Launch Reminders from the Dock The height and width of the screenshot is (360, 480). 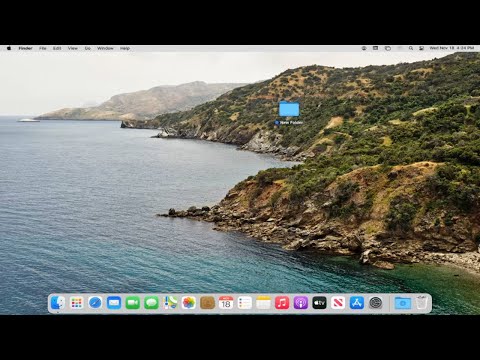[x=245, y=303]
